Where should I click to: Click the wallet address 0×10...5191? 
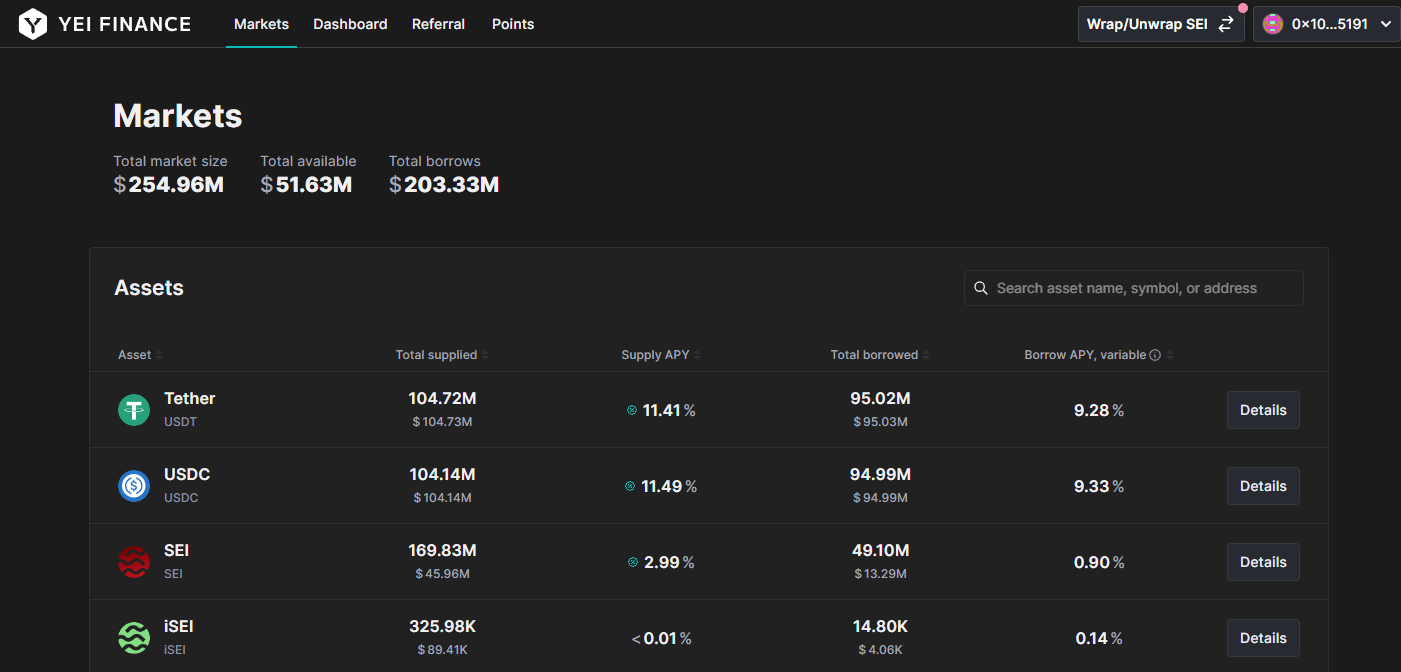pyautogui.click(x=1330, y=24)
